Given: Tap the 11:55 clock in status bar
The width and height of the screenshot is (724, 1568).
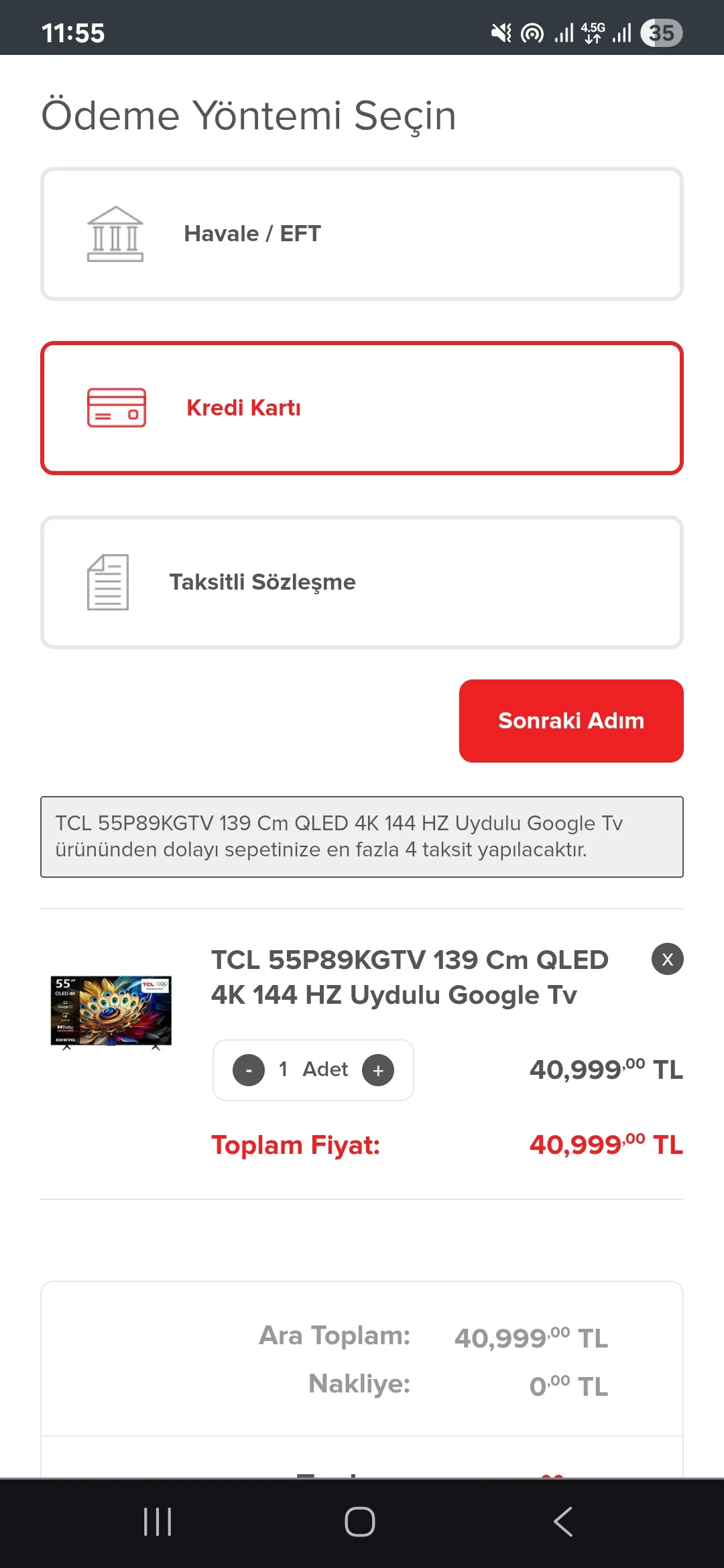Looking at the screenshot, I should click(x=73, y=33).
